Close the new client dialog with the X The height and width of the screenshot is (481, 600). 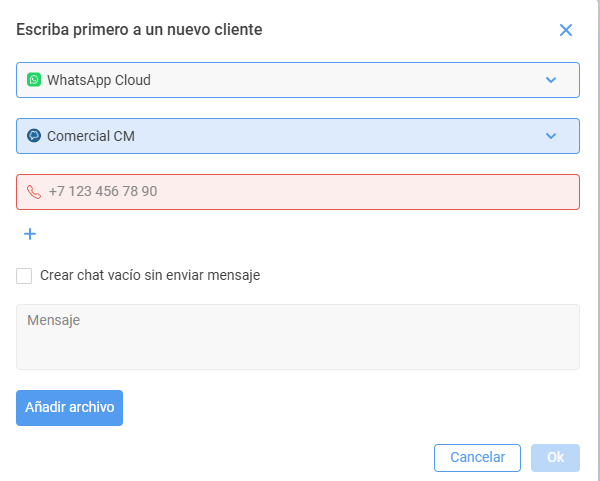[566, 30]
